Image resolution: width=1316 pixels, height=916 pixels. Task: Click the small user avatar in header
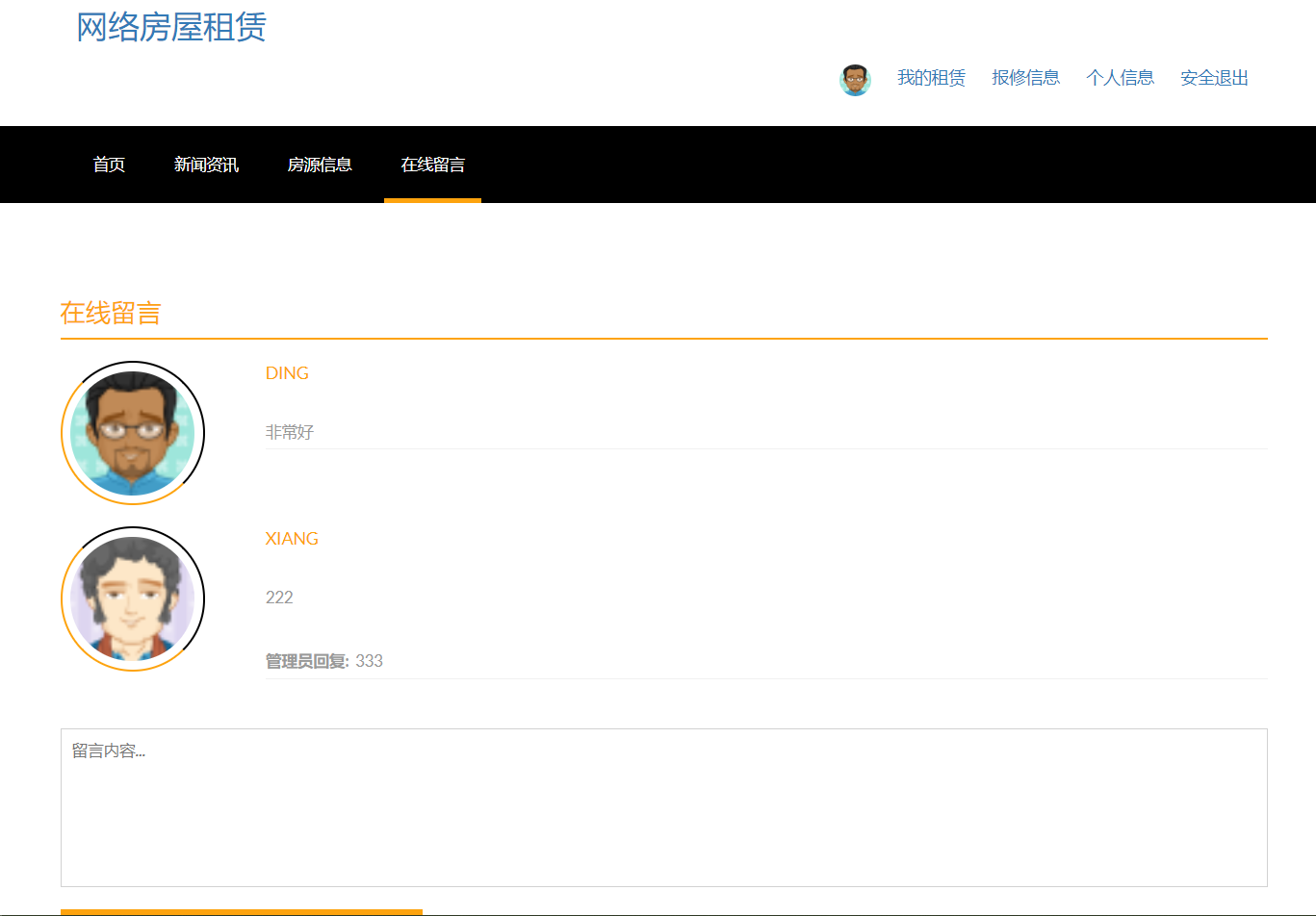click(855, 80)
